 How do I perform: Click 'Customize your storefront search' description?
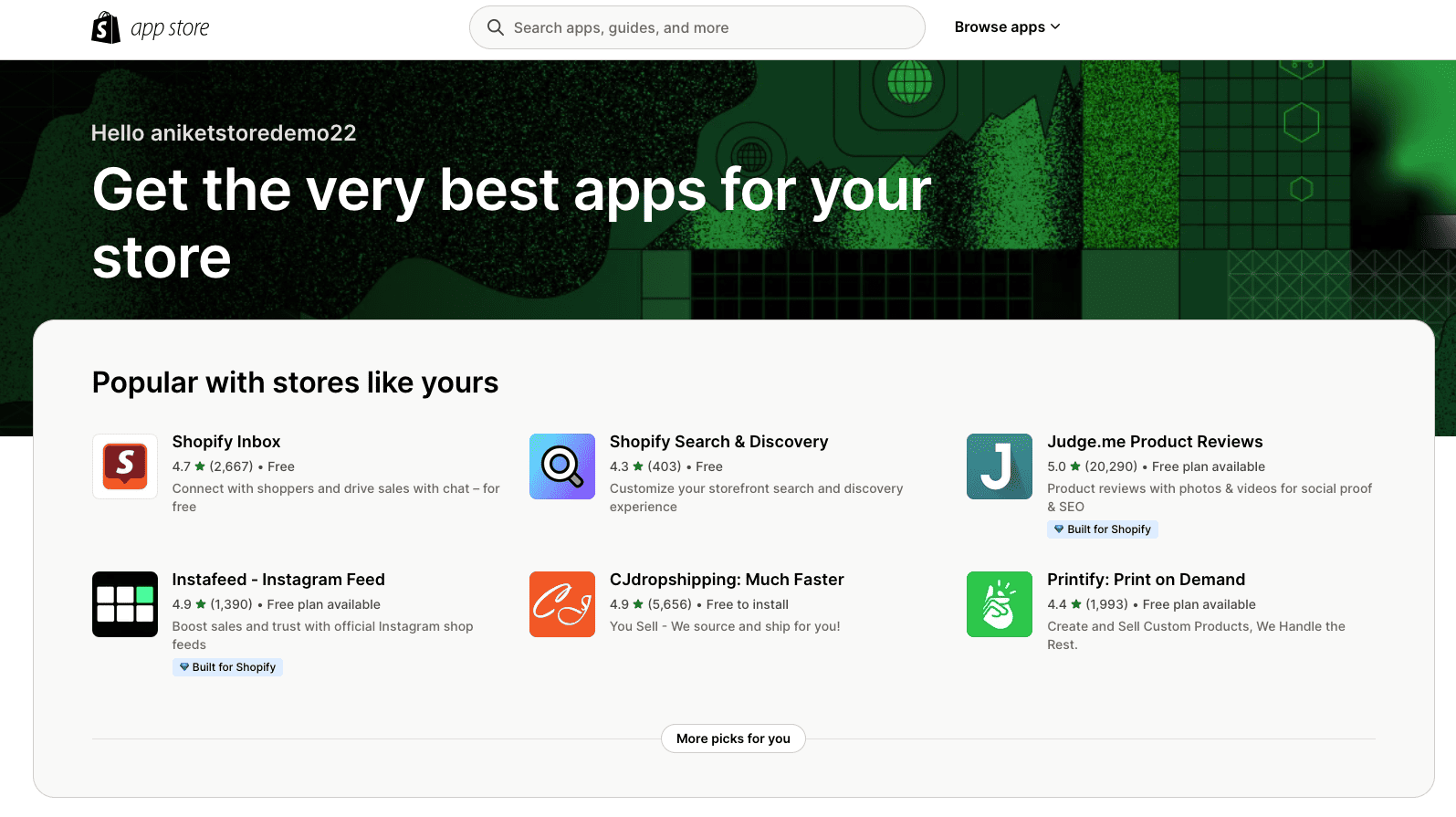[x=756, y=498]
